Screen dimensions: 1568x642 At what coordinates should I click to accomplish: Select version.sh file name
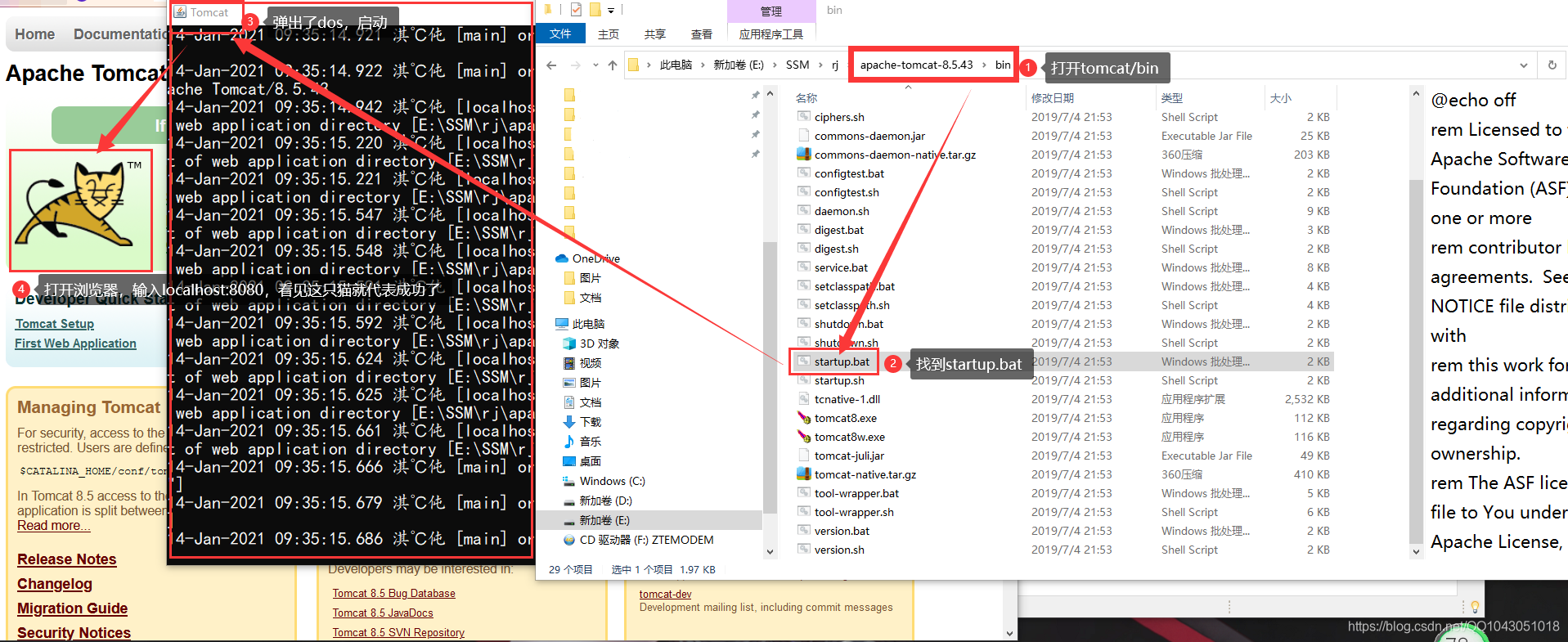click(x=839, y=550)
